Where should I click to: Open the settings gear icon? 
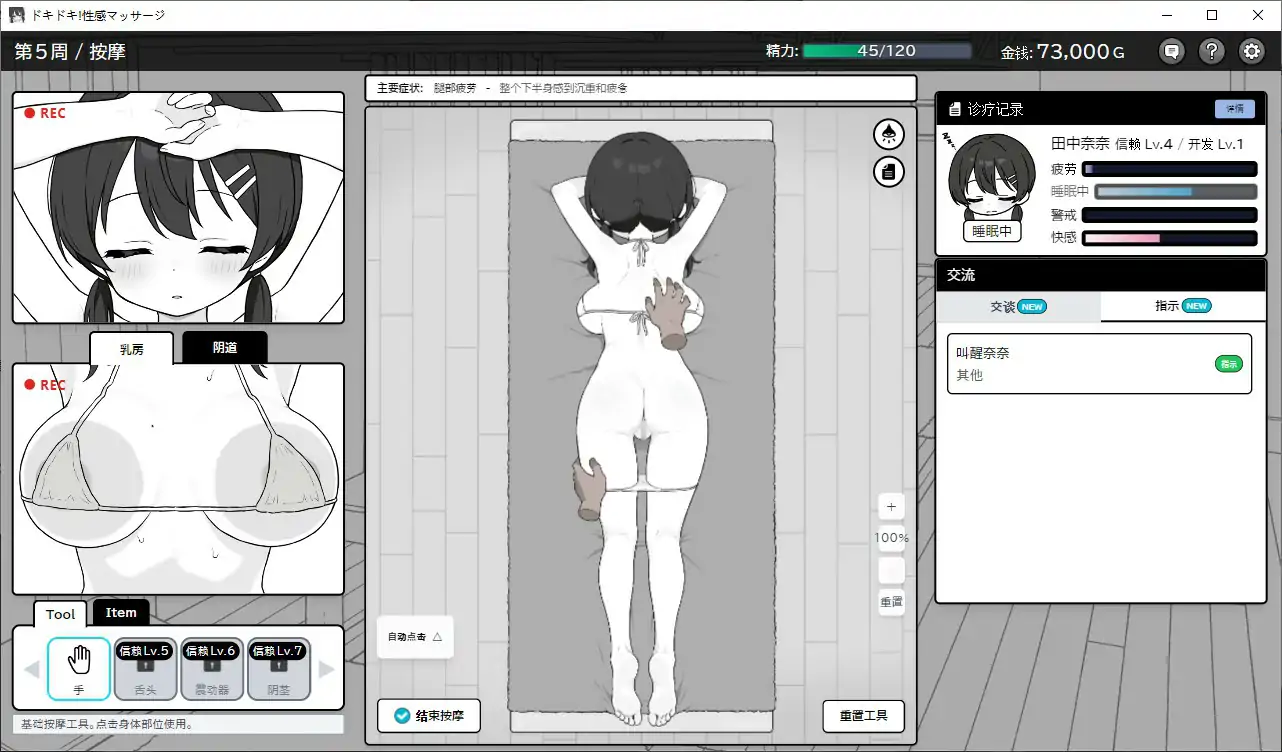click(x=1252, y=50)
